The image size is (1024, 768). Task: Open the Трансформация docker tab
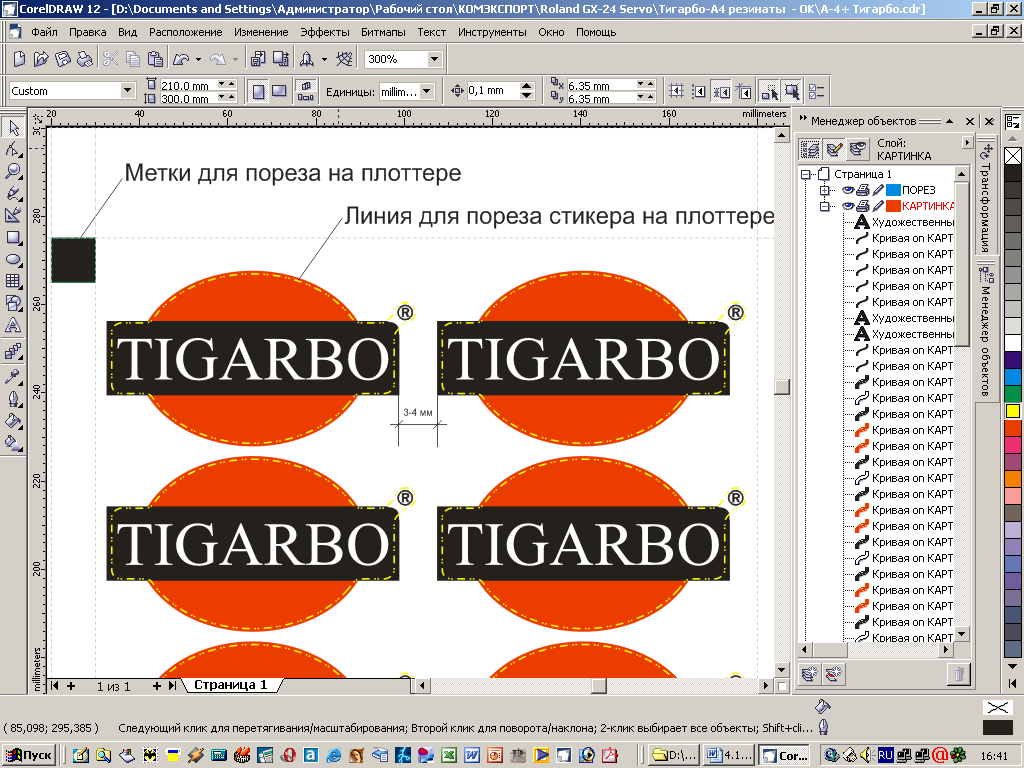(x=985, y=198)
